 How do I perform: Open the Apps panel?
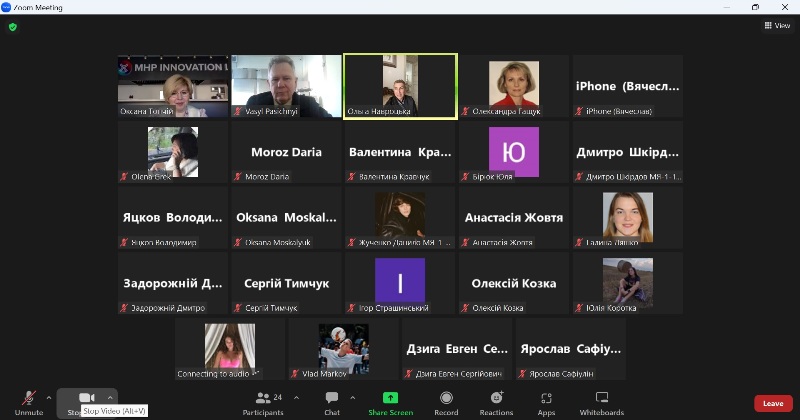(546, 402)
